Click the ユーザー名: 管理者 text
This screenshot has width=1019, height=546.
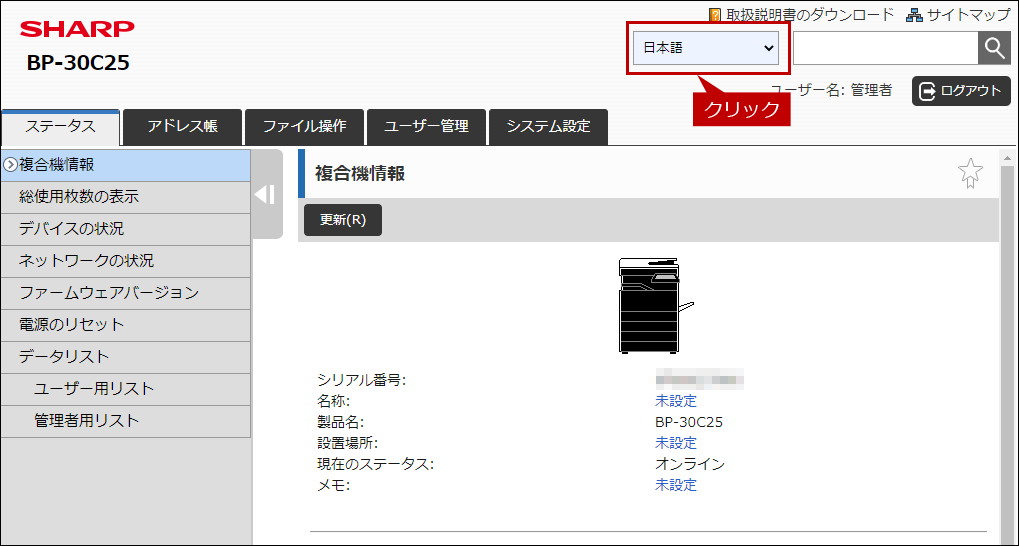click(831, 90)
